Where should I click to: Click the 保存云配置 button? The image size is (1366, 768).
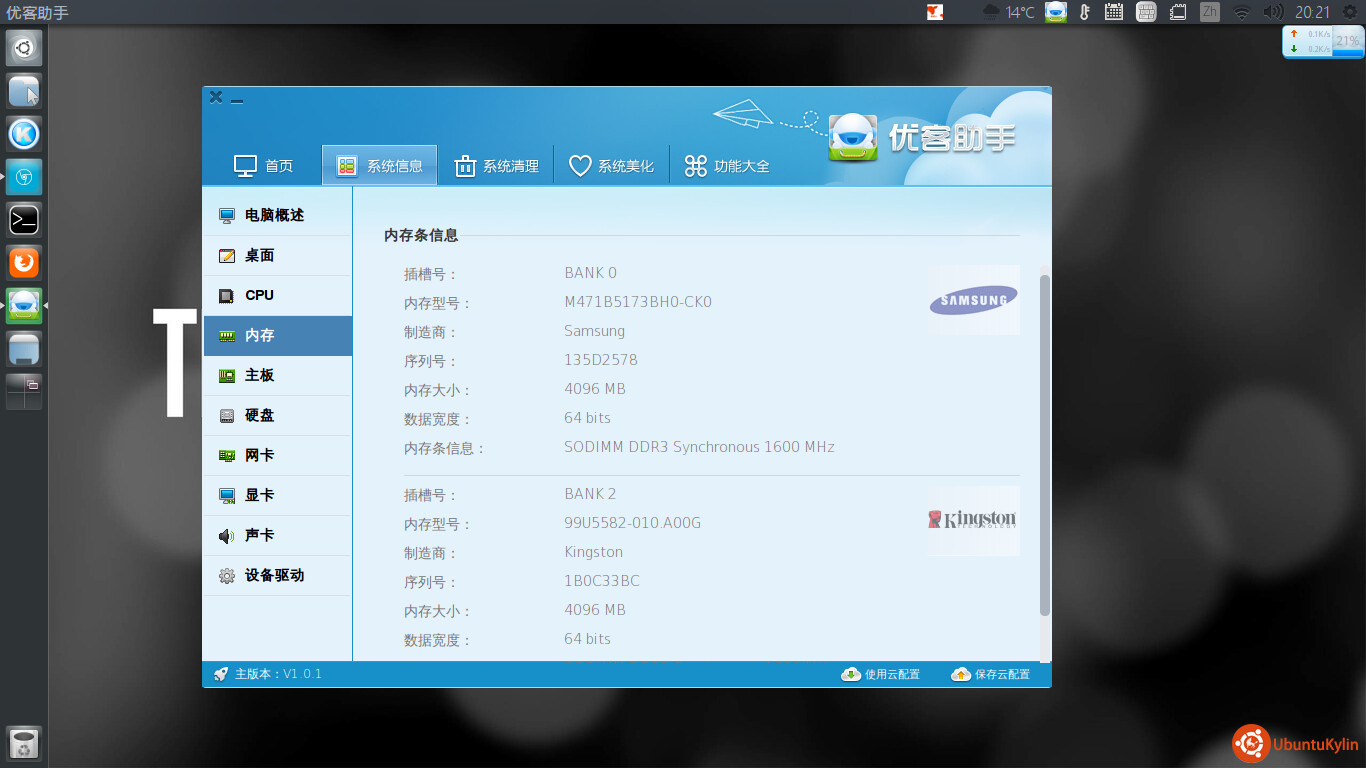pos(991,674)
